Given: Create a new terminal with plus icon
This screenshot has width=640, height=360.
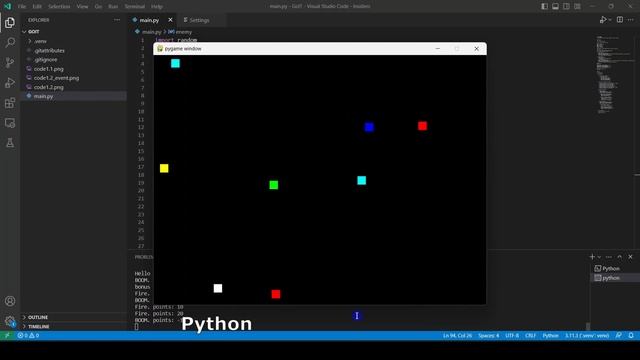Looking at the screenshot, I should (x=592, y=257).
